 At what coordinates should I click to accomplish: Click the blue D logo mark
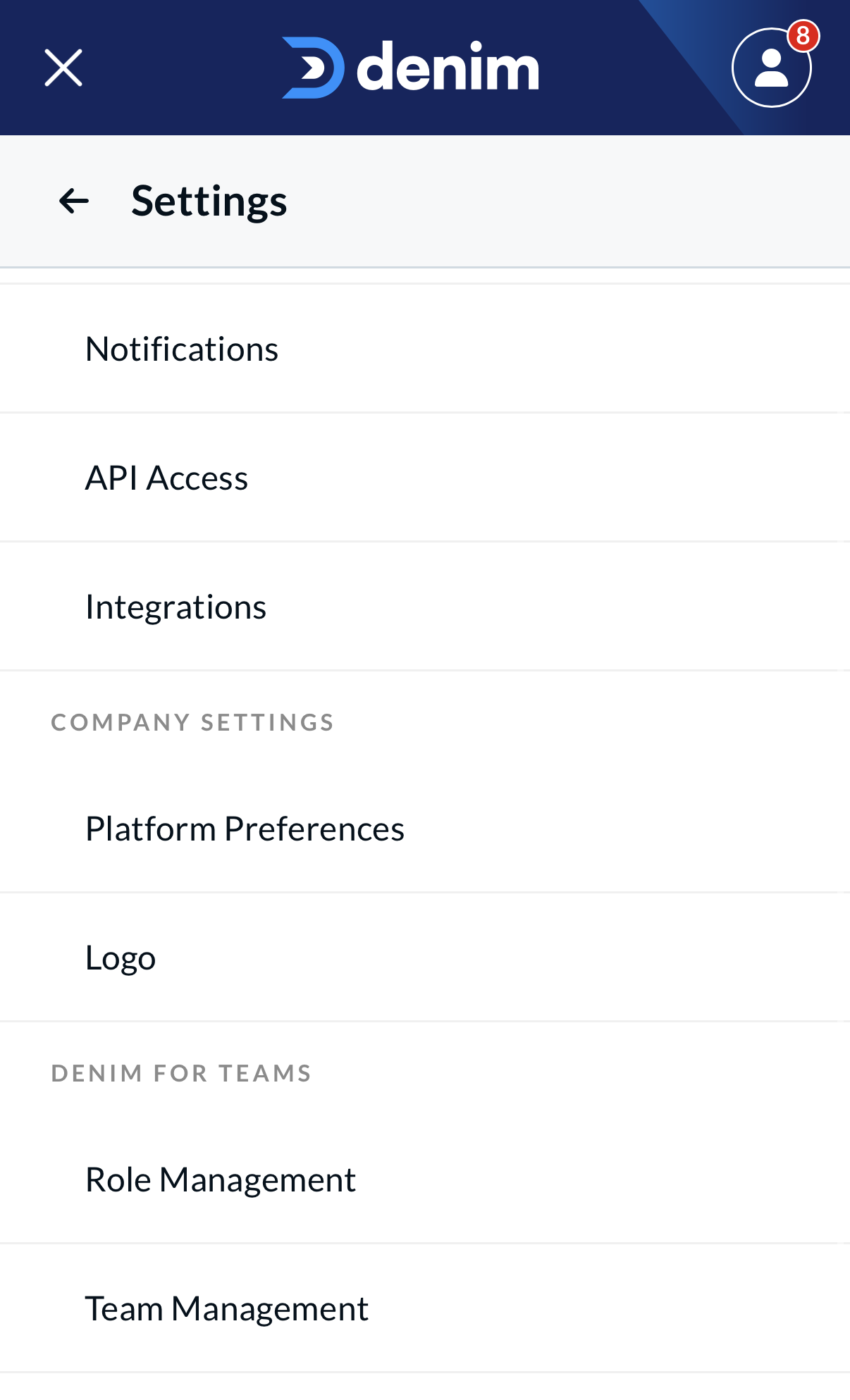pyautogui.click(x=314, y=68)
